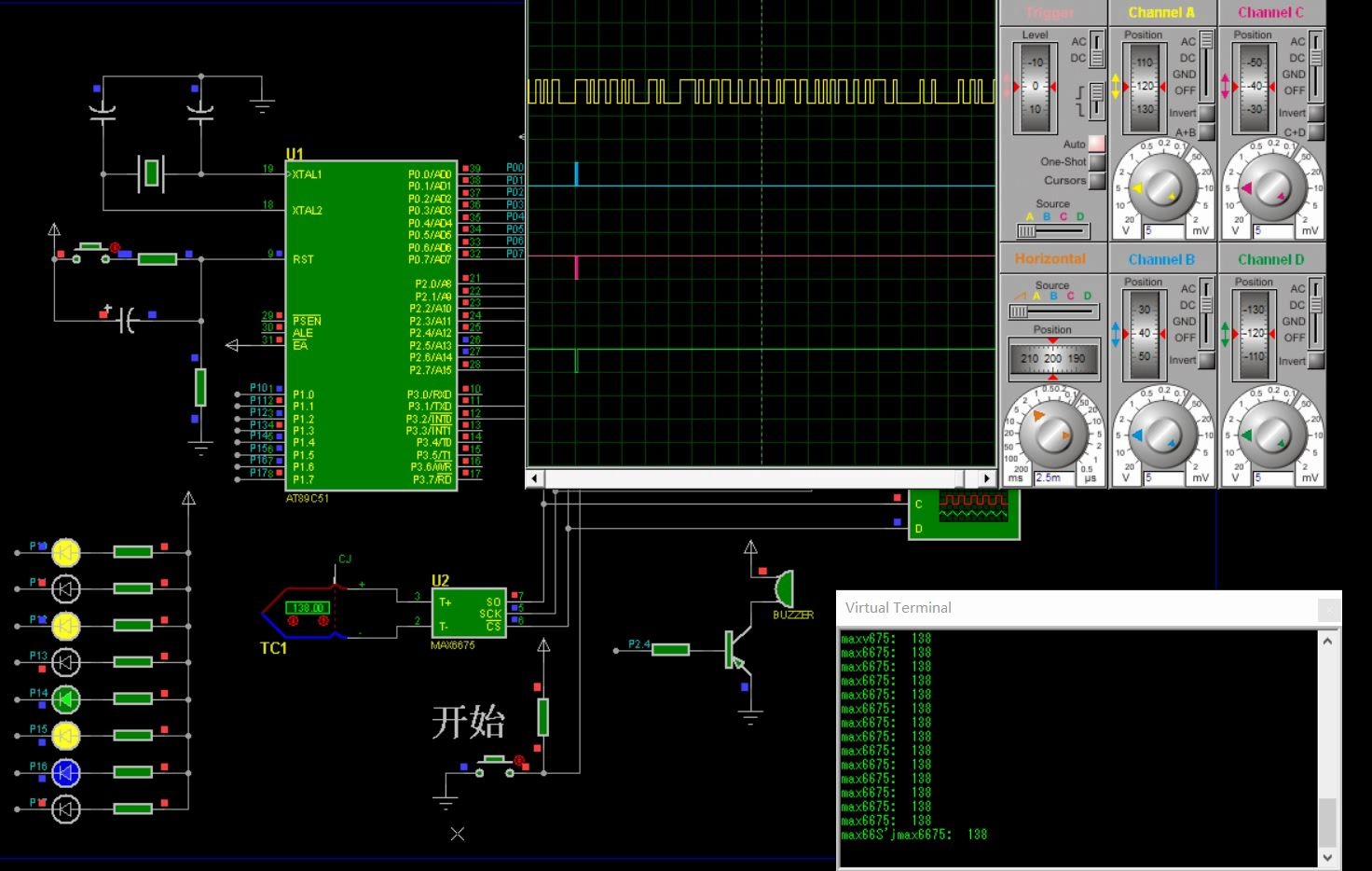Click the yellow LED on P12
The image size is (1372, 871).
tap(65, 626)
